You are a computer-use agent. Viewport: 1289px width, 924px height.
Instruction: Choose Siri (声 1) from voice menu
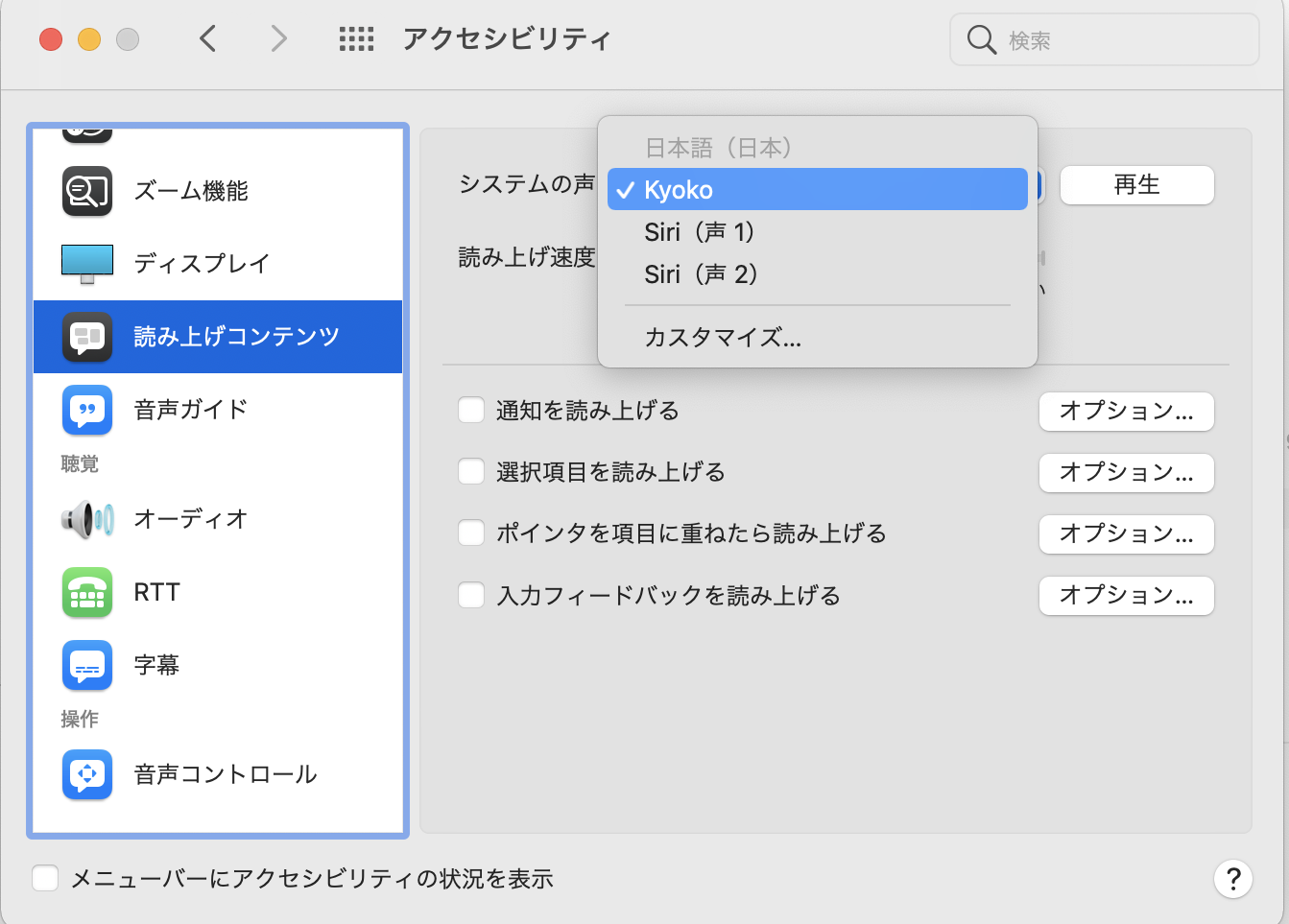[x=699, y=232]
